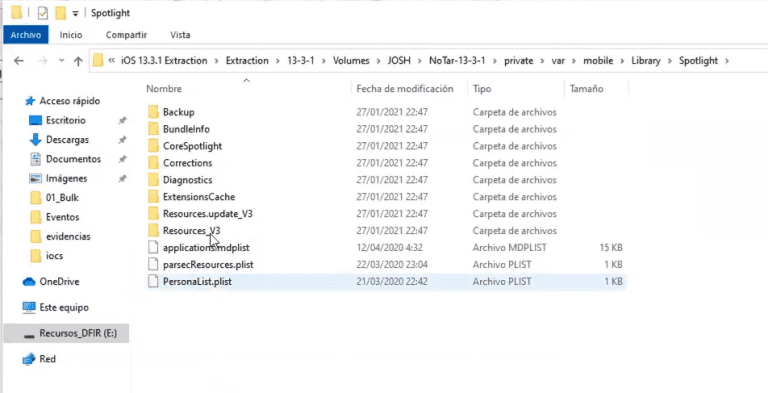Switch to the Vista ribbon tab
This screenshot has height=393, width=768.
[180, 35]
